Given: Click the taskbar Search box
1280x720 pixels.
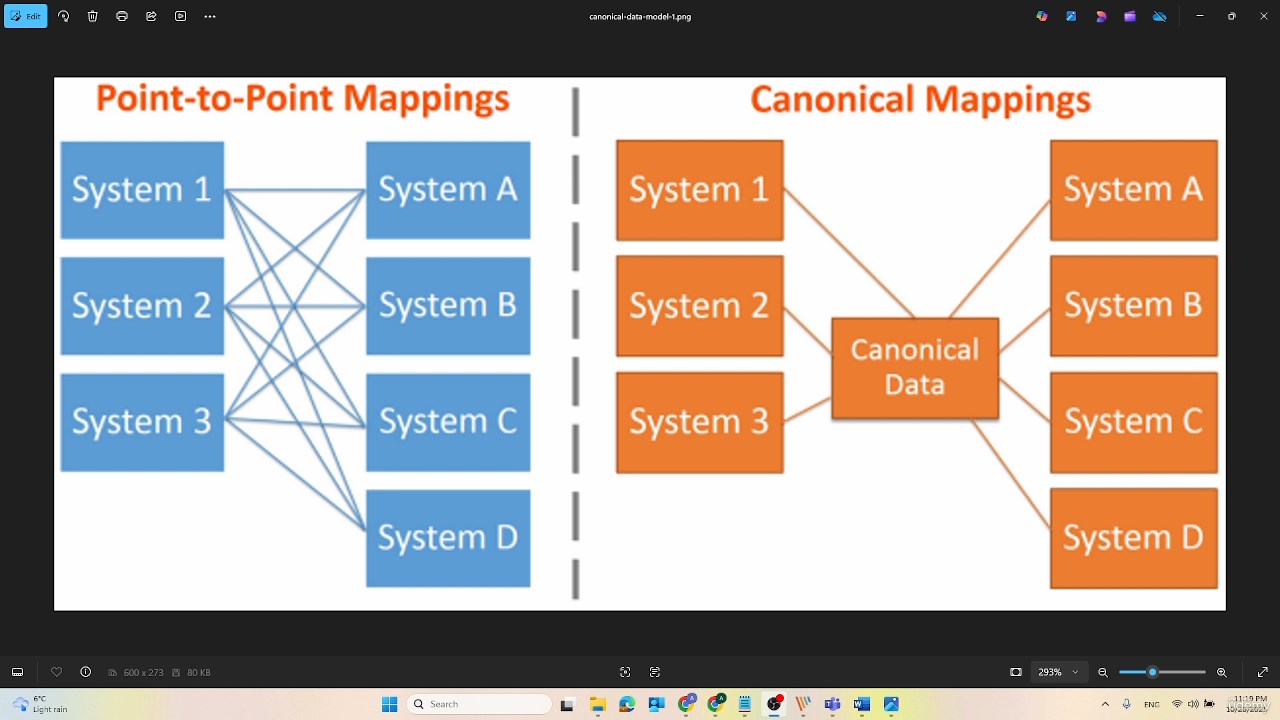Looking at the screenshot, I should (480, 704).
